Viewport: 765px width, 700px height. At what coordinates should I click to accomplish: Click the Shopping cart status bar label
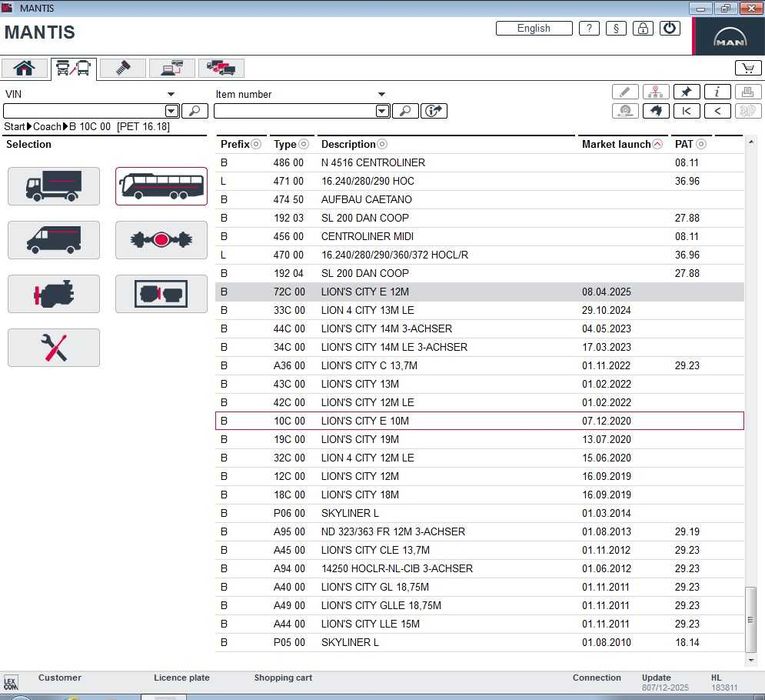point(283,678)
